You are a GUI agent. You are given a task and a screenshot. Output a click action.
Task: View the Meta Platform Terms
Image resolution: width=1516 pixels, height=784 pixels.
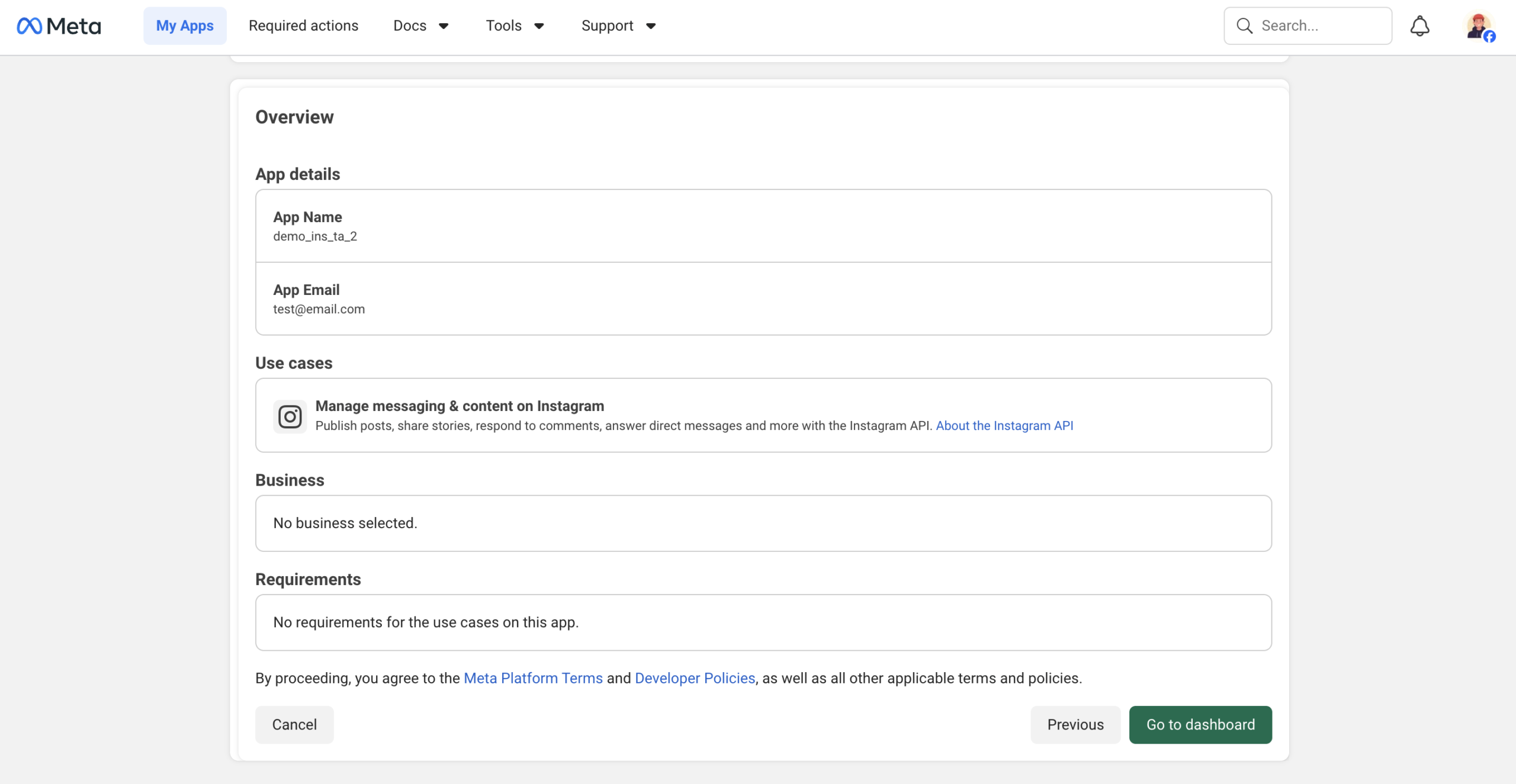(x=532, y=678)
